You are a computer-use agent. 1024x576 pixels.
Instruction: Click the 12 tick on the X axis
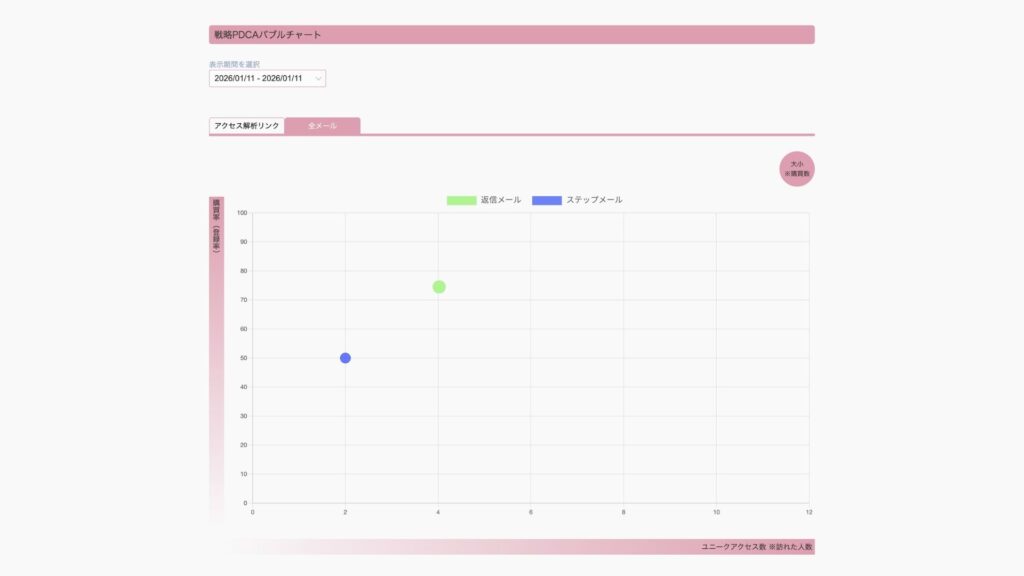tap(808, 512)
